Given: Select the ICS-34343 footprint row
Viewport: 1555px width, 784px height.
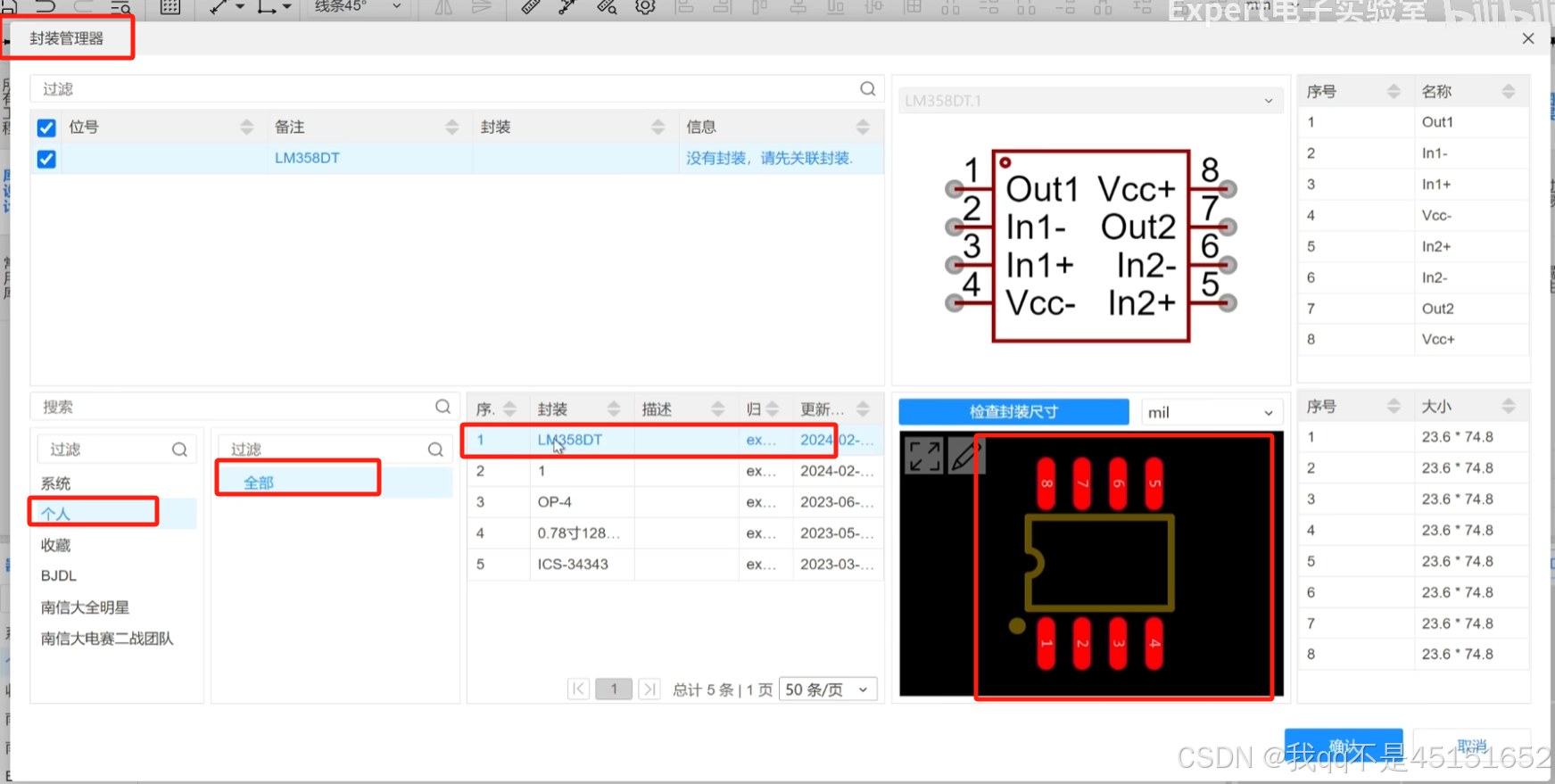Looking at the screenshot, I should point(675,565).
